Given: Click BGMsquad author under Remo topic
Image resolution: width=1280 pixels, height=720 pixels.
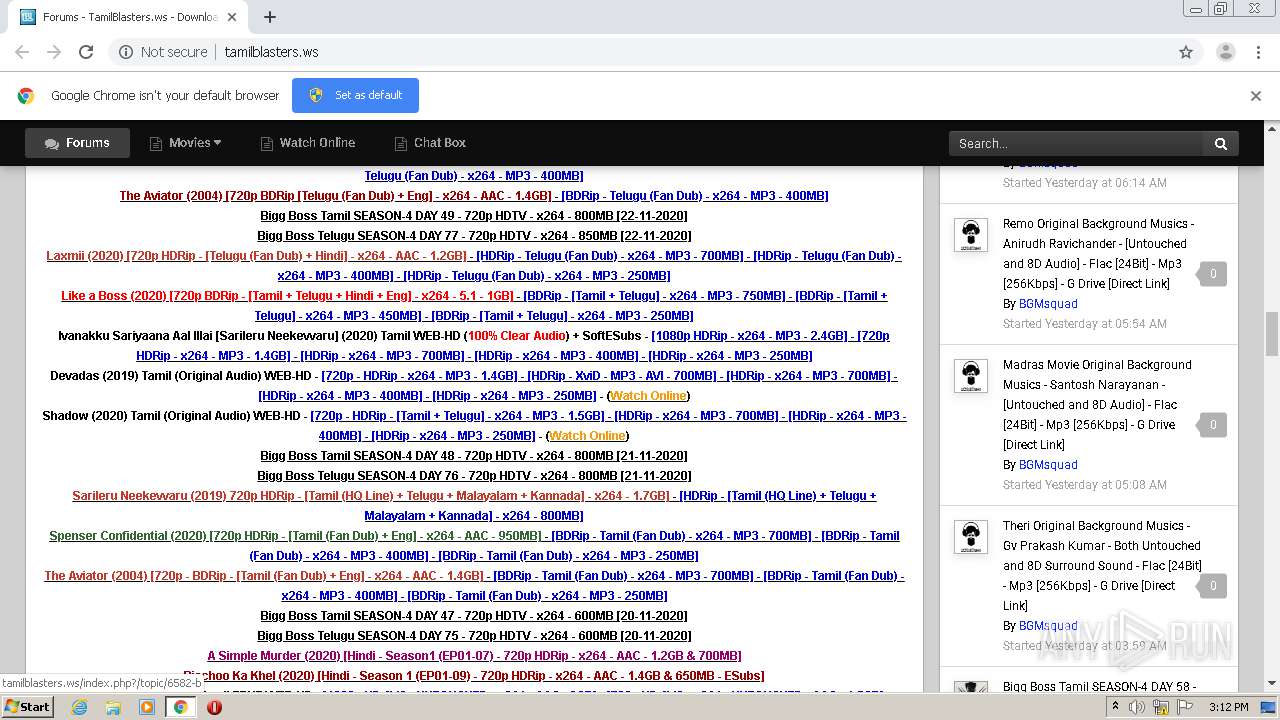Looking at the screenshot, I should 1048,304.
